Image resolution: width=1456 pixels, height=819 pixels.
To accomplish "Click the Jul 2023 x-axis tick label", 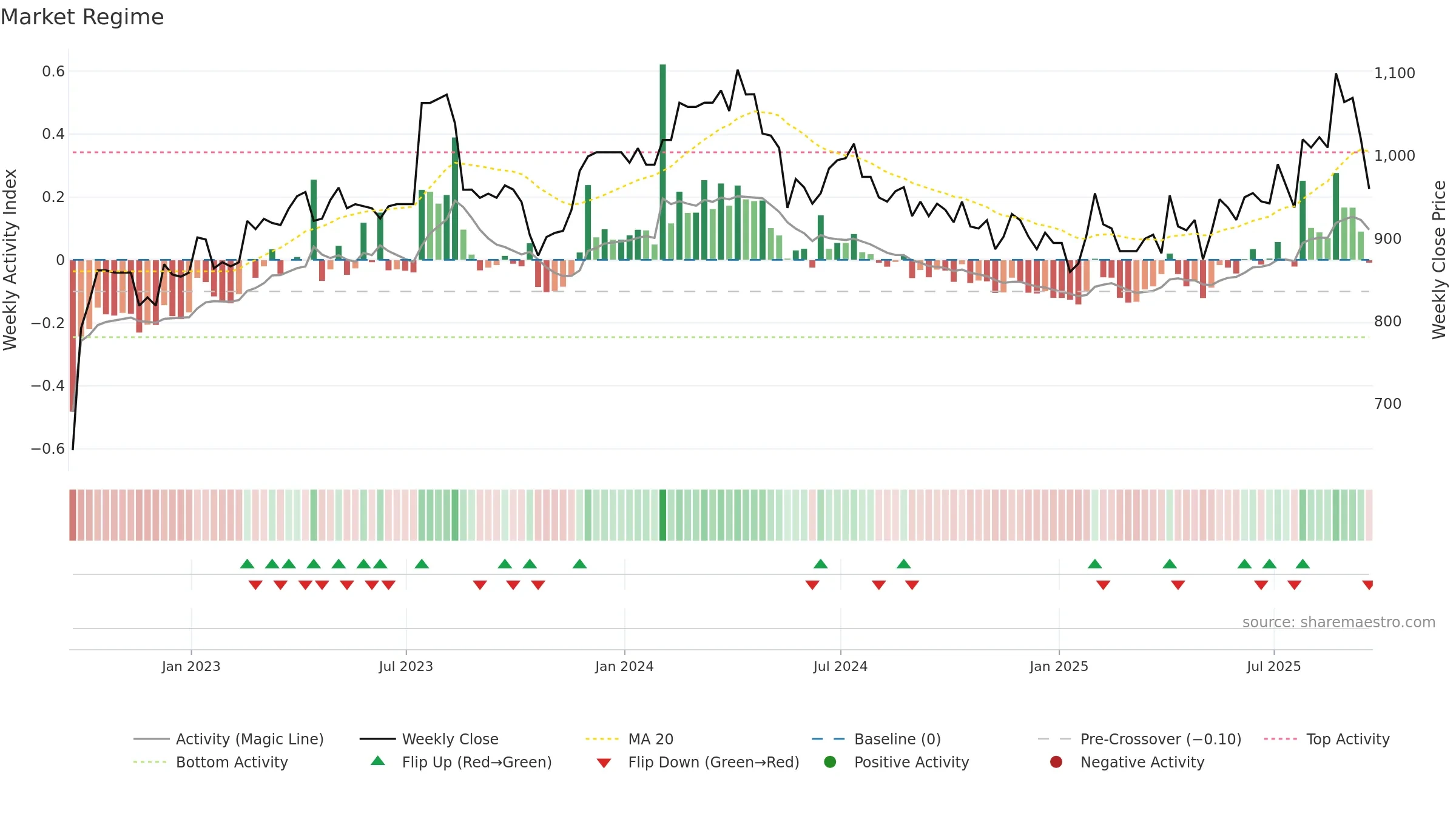I will click(x=406, y=666).
